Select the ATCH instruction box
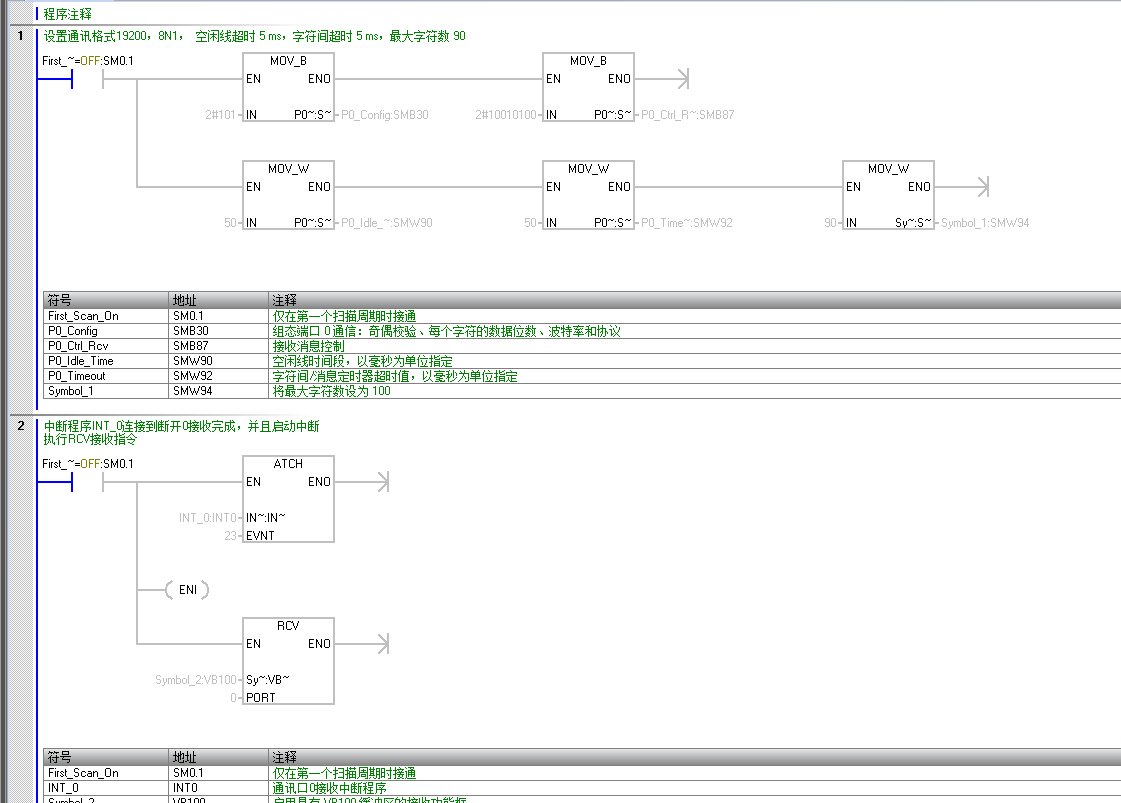The image size is (1121, 803). 288,498
